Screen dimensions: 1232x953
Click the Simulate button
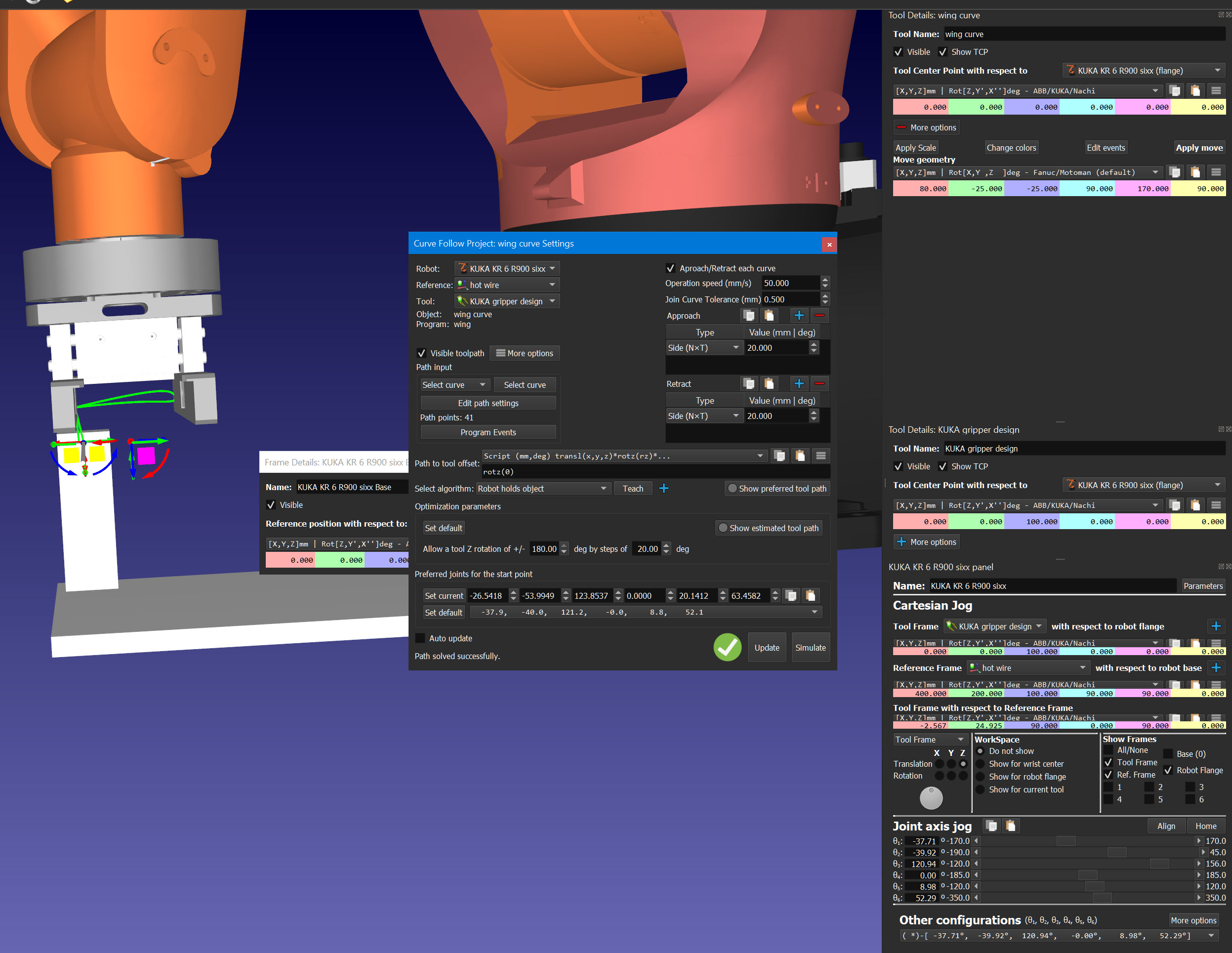[810, 648]
